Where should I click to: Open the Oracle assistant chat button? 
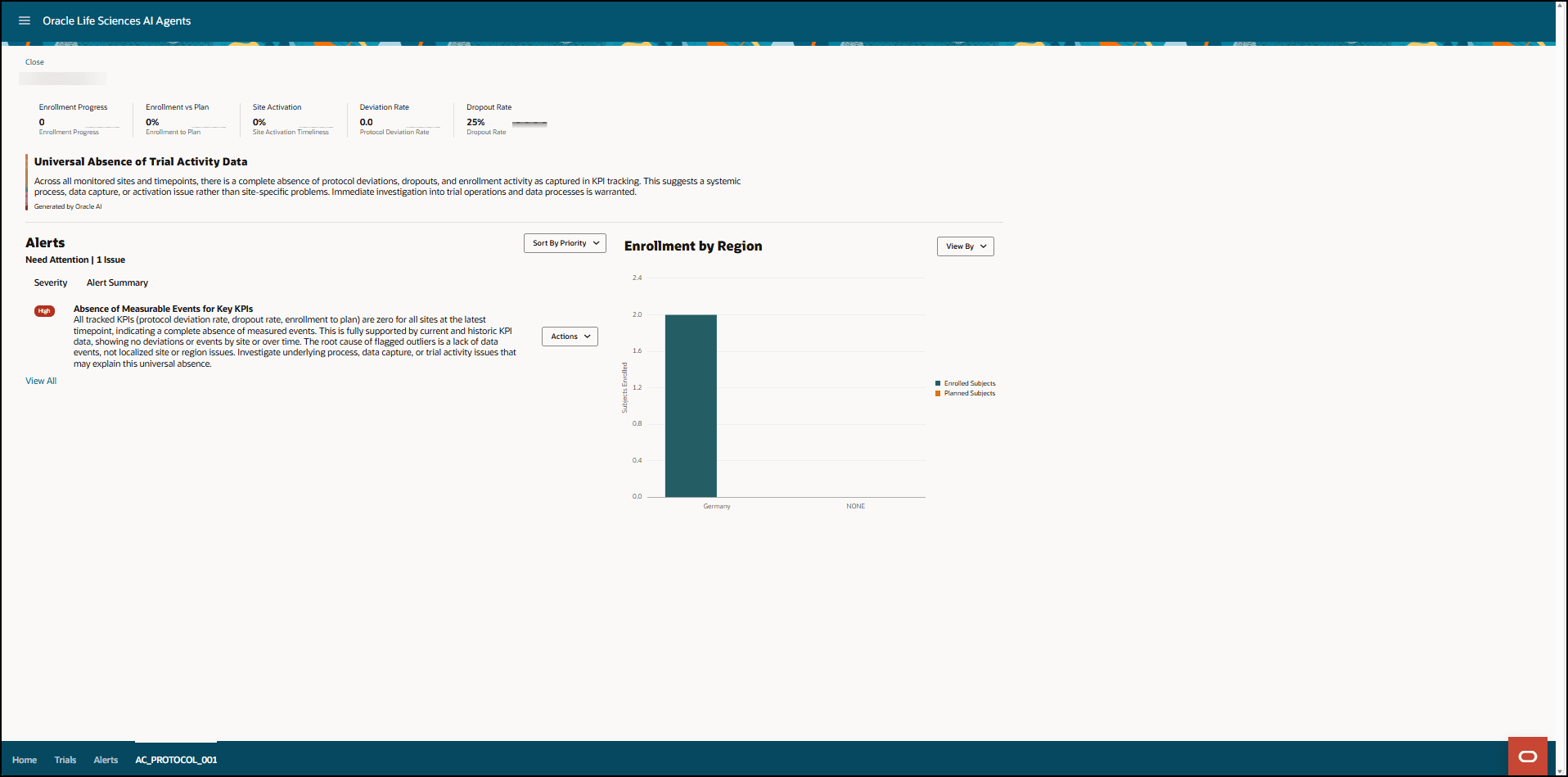tap(1527, 756)
